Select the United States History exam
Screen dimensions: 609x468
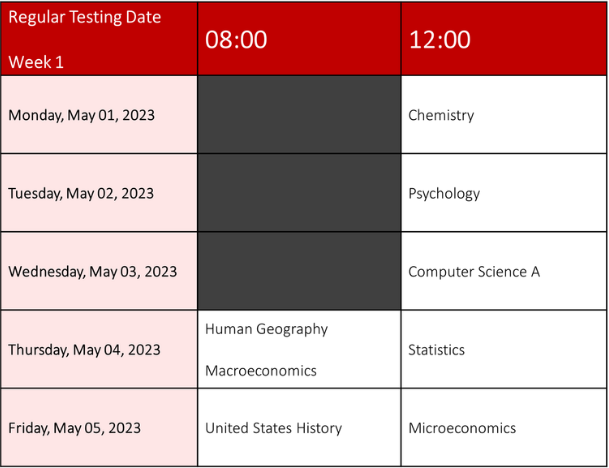pyautogui.click(x=273, y=428)
